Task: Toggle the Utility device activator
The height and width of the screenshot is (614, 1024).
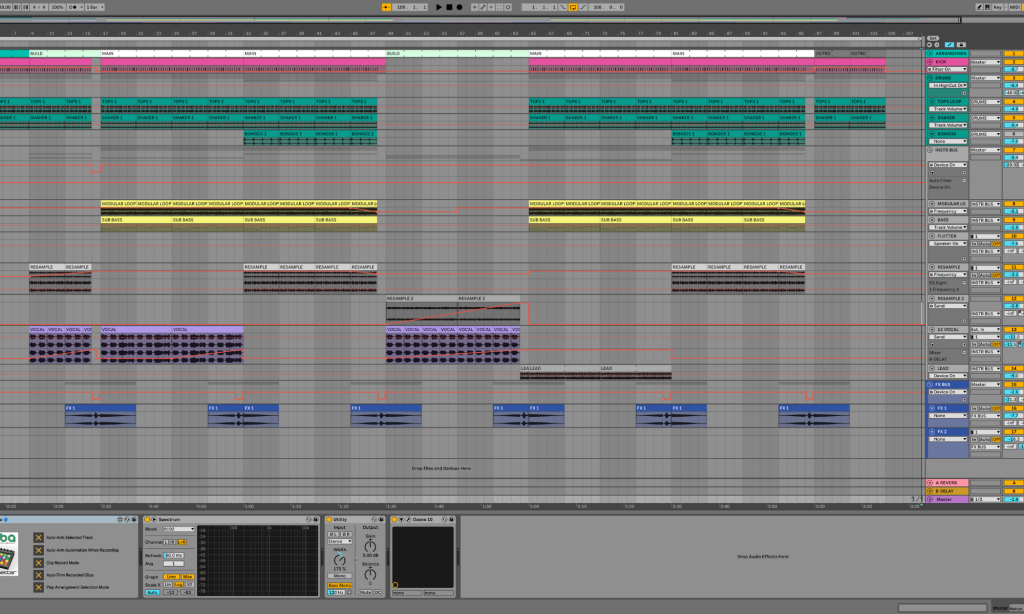Action: click(330, 520)
